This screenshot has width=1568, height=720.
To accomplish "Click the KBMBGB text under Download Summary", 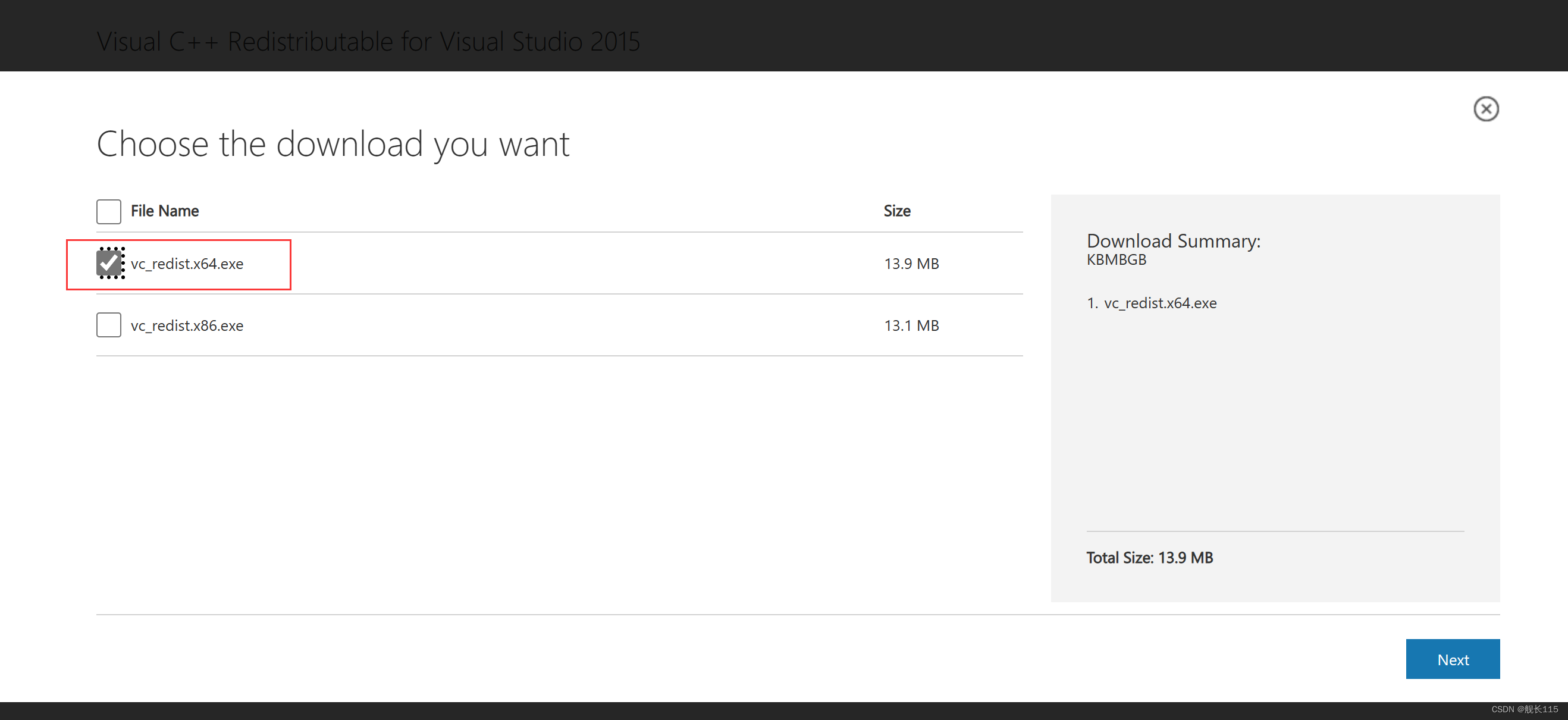I will pos(1117,259).
